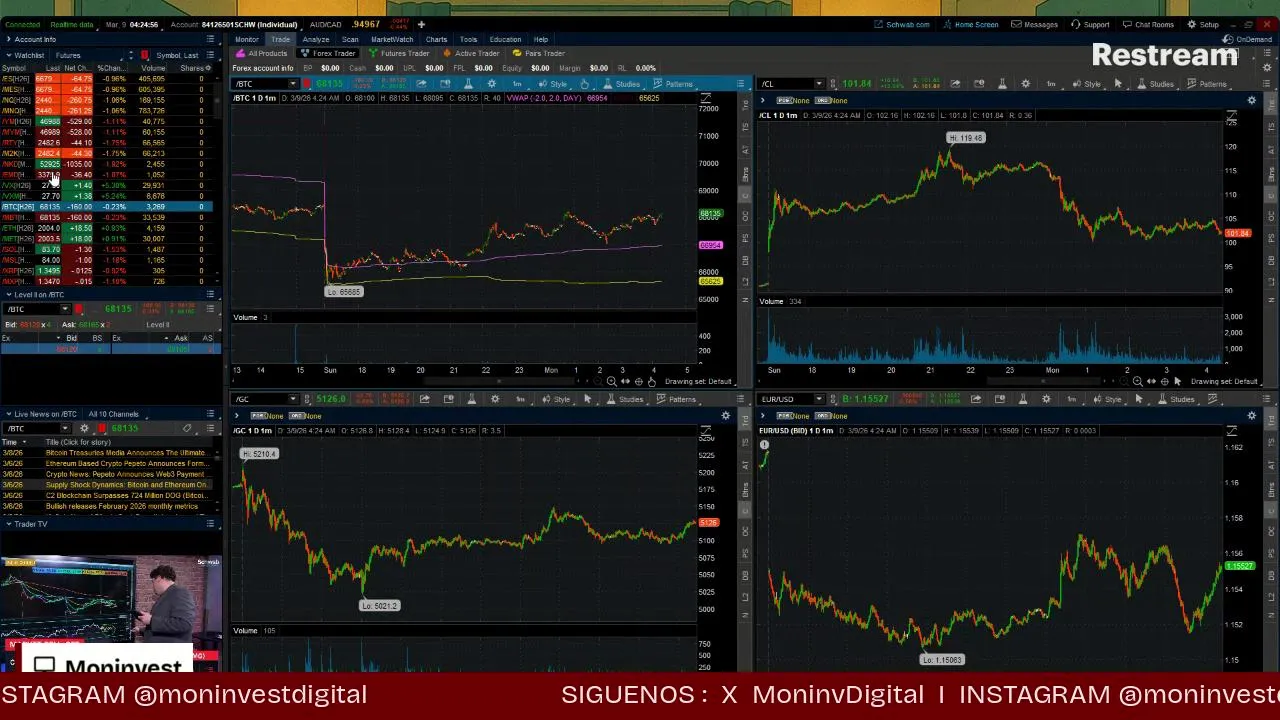Collapse the Watchlist section
The image size is (1280, 720).
click(8, 55)
